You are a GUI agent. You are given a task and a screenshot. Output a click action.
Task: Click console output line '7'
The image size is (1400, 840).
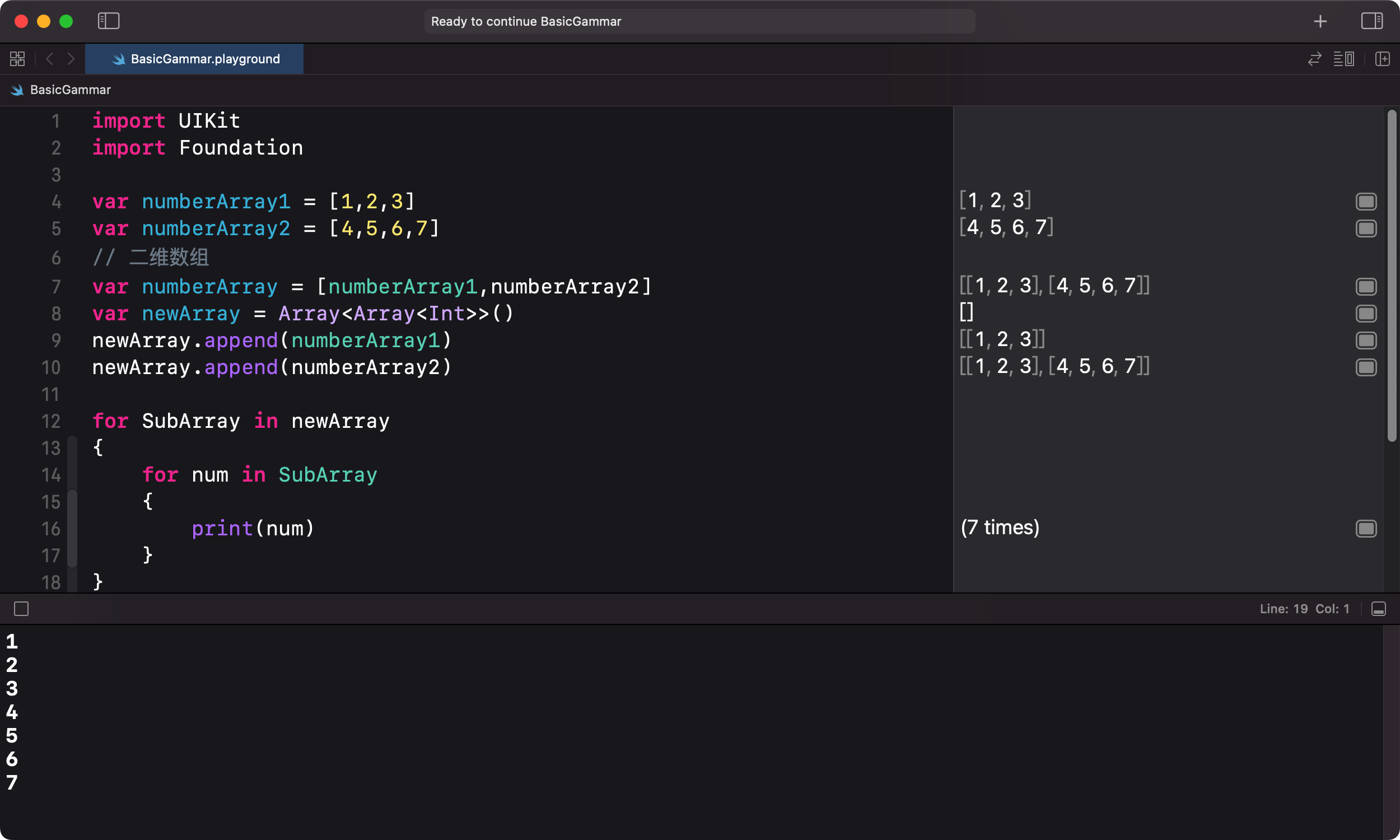tap(12, 782)
